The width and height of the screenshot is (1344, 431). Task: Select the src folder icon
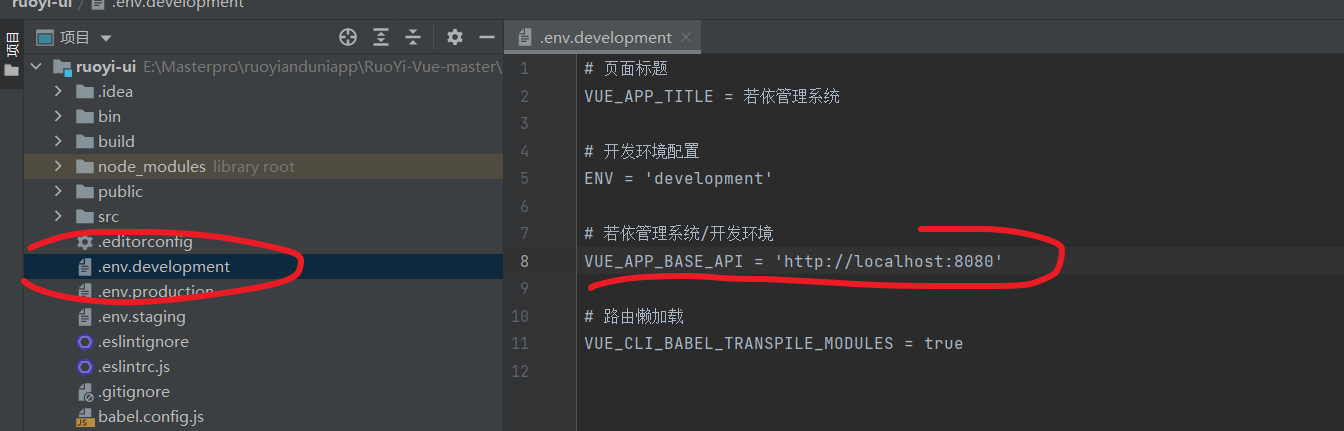click(x=85, y=217)
